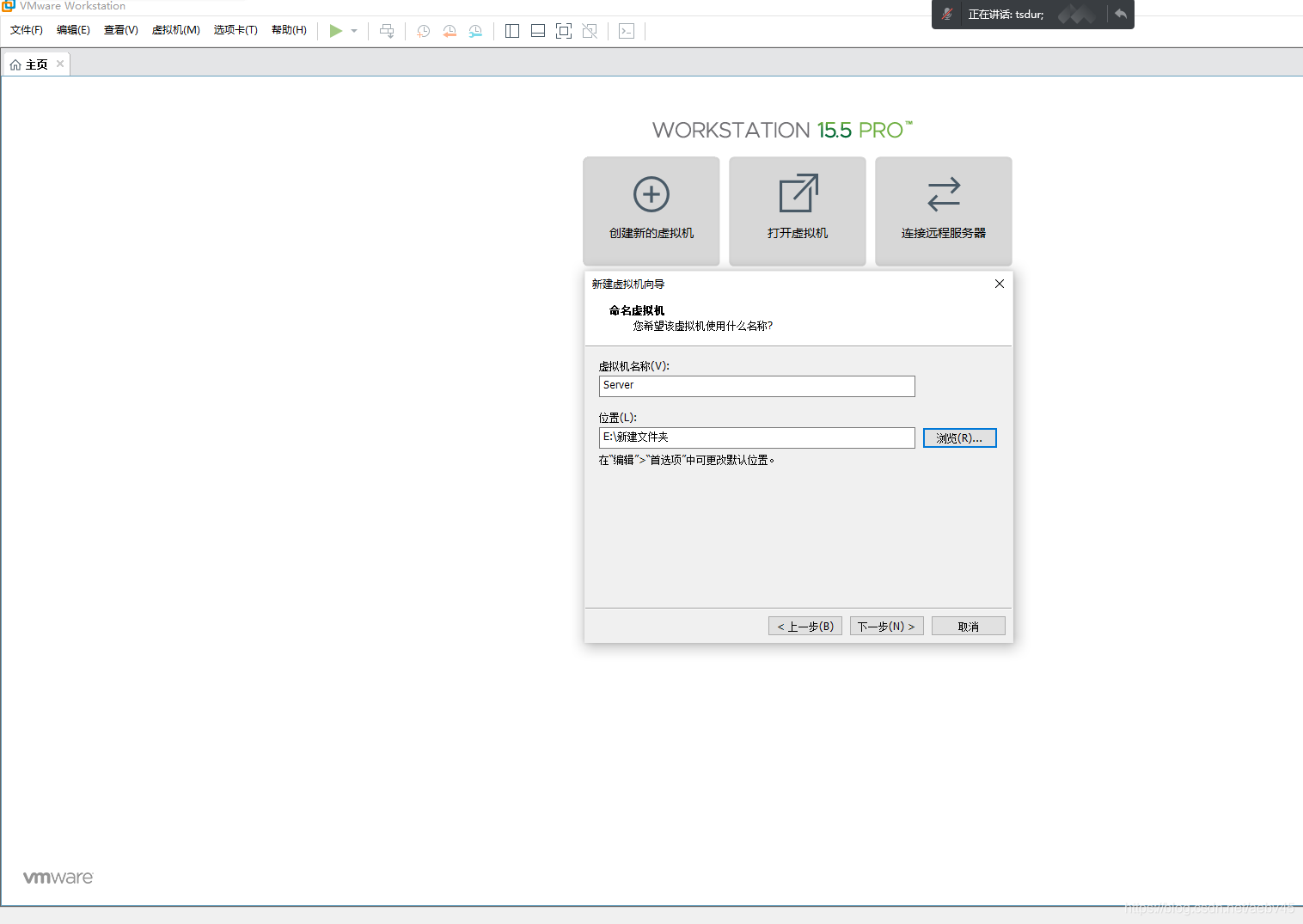Click the Revert to Snapshot icon

pyautogui.click(x=450, y=31)
